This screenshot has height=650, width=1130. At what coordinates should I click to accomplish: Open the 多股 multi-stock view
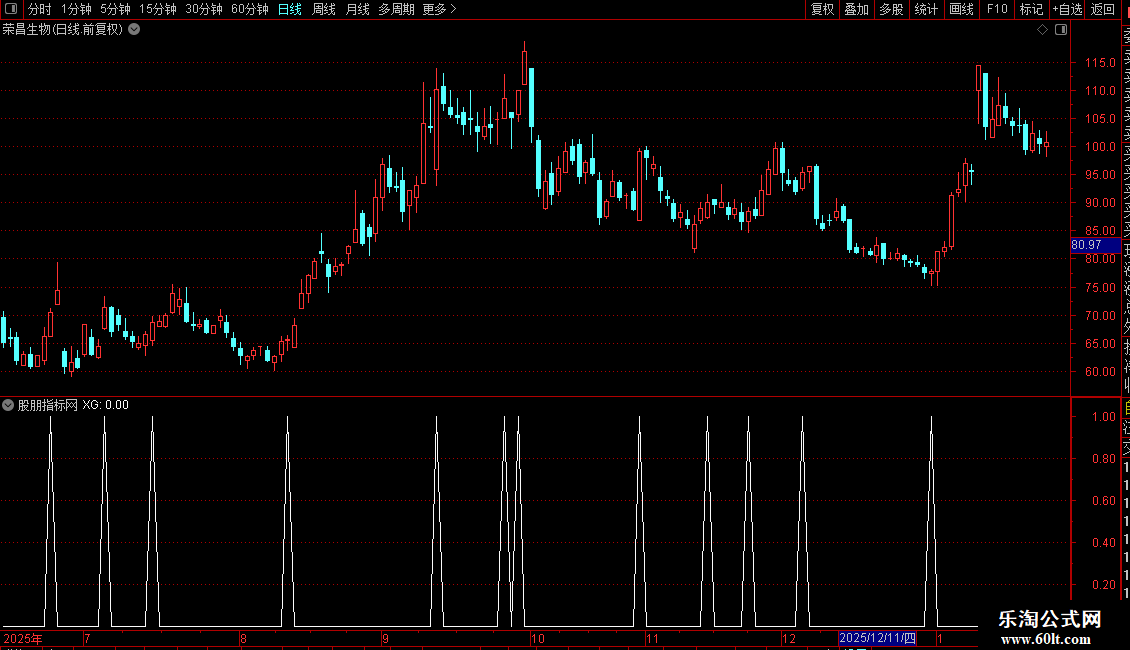tap(891, 9)
